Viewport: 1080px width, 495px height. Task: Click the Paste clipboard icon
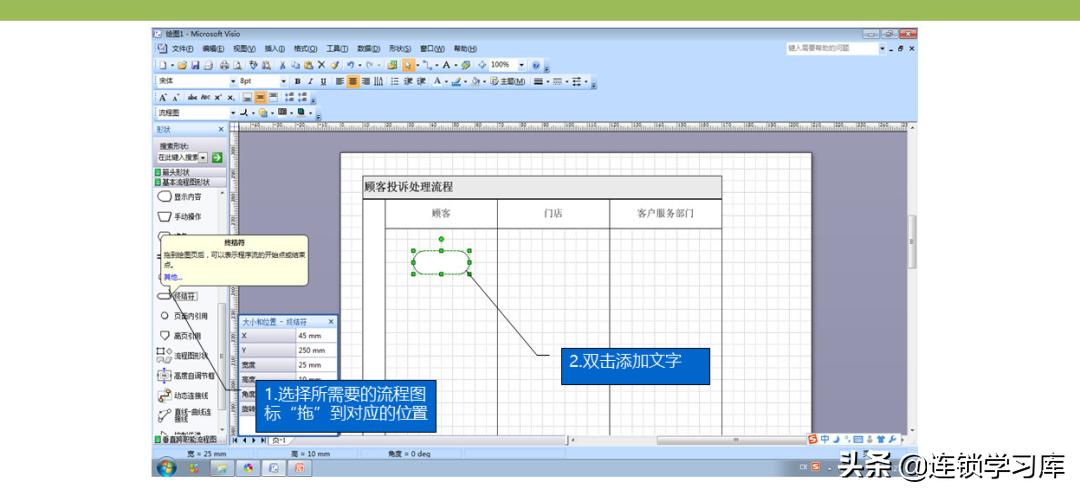308,65
